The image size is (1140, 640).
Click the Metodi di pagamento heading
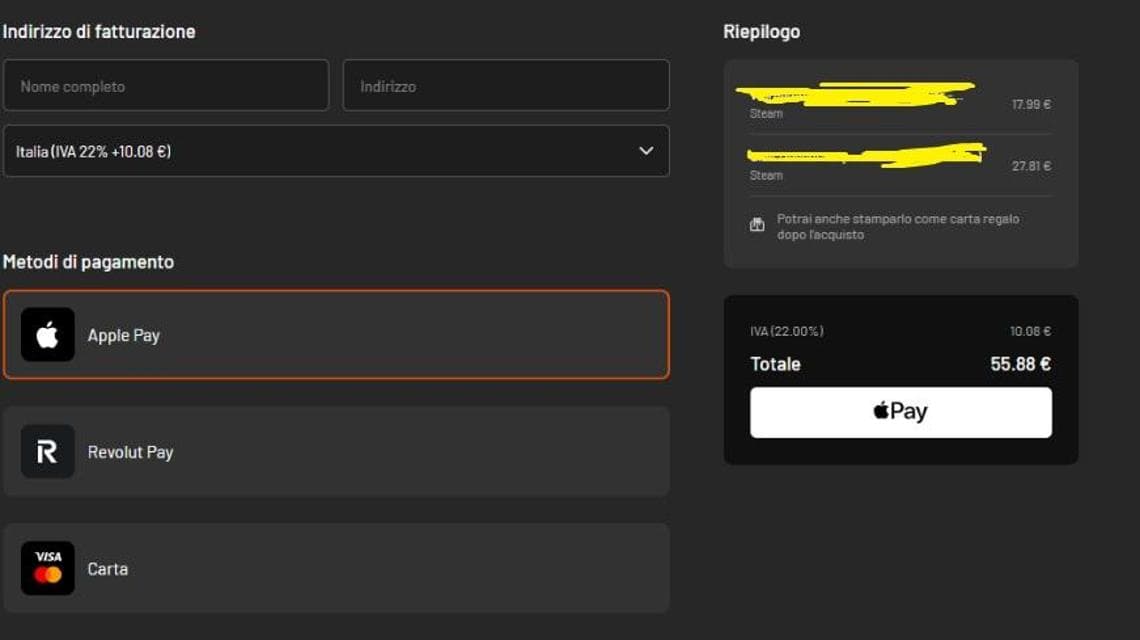[x=88, y=262]
